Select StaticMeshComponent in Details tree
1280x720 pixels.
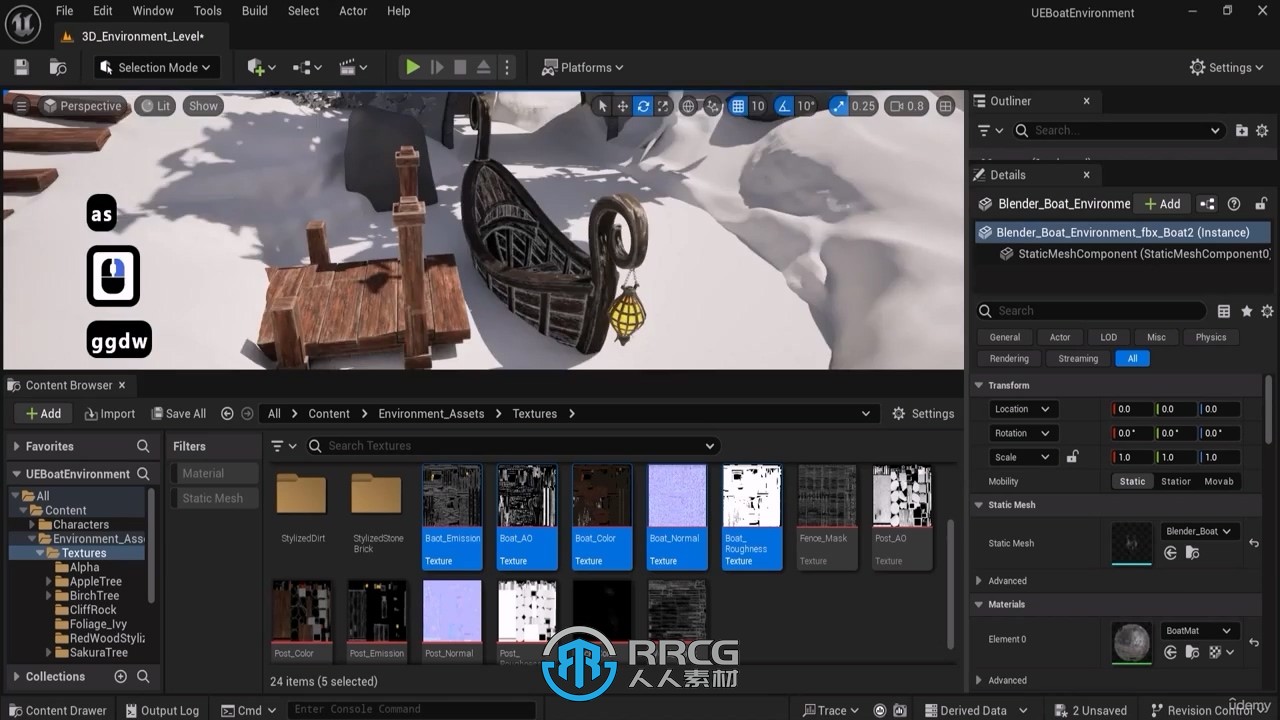1134,254
